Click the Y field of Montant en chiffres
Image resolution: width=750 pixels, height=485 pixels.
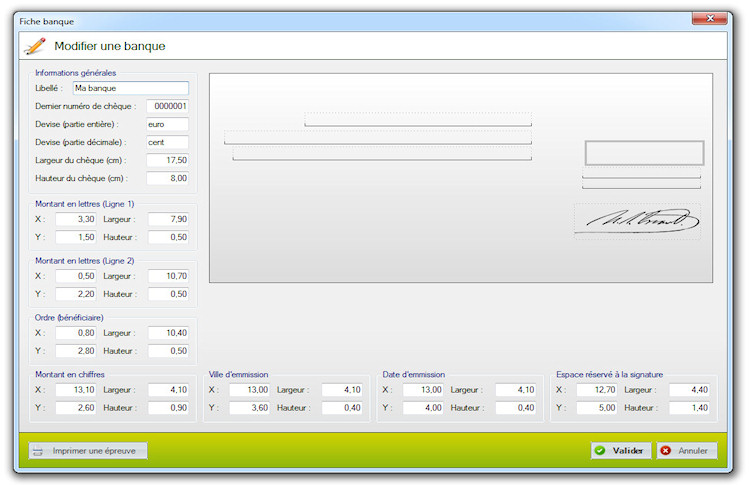coord(76,408)
